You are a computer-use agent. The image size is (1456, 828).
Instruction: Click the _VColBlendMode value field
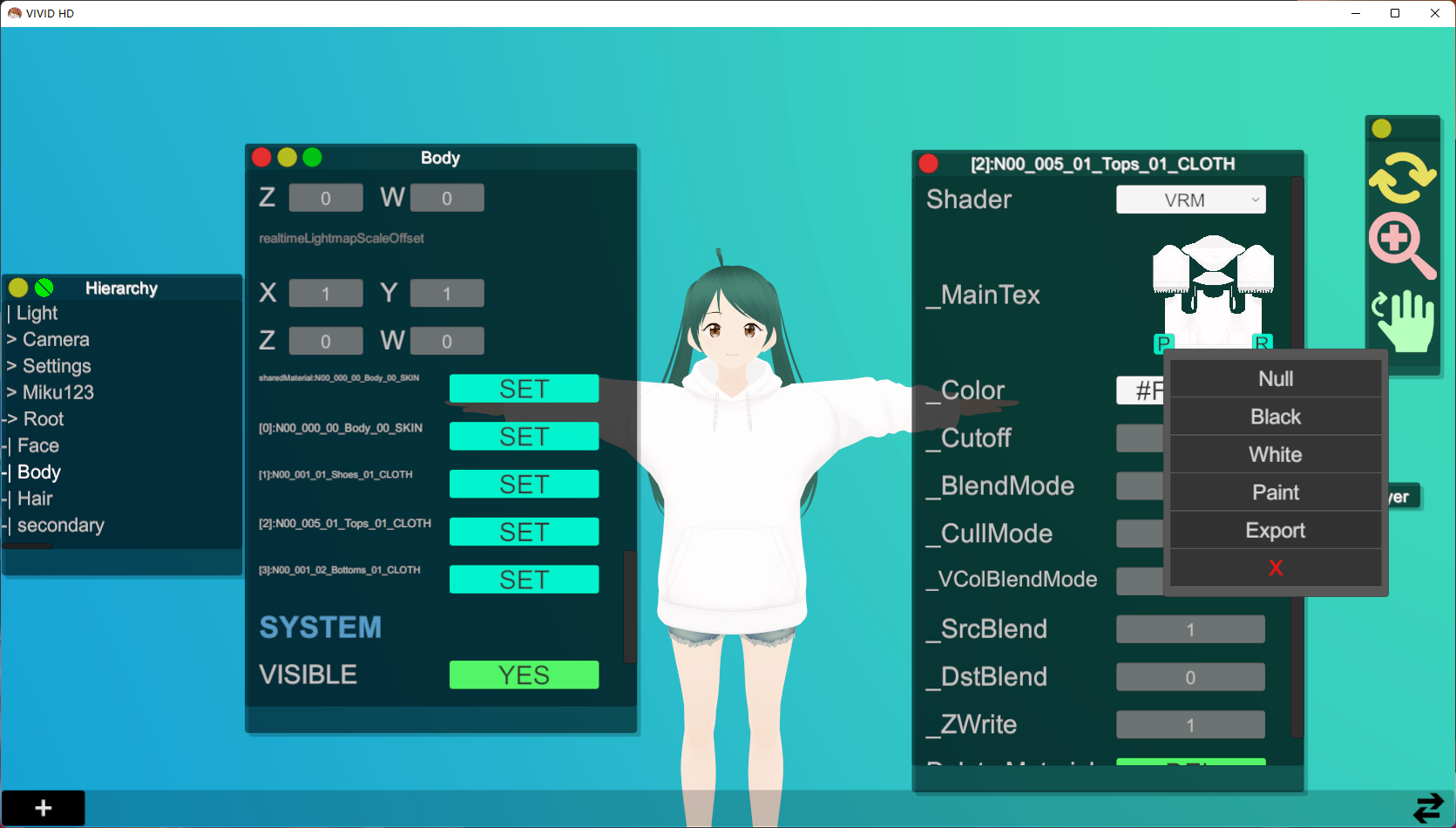coord(1141,581)
